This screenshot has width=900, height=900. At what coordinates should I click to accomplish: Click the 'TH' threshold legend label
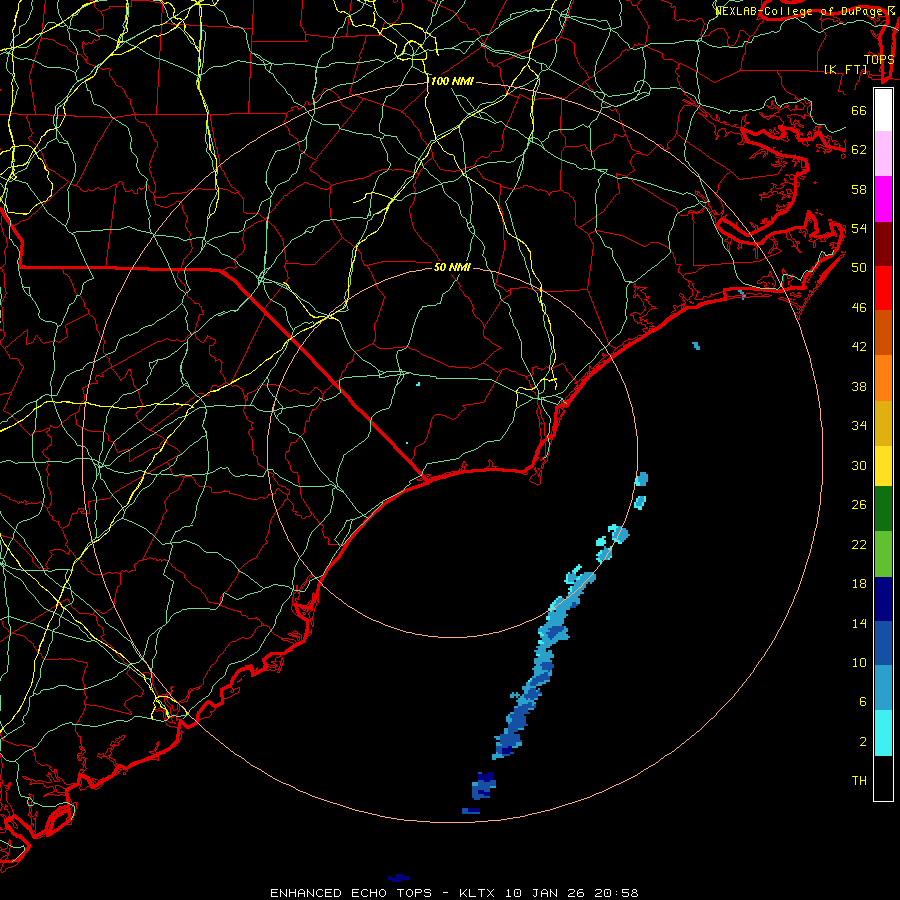(x=859, y=780)
